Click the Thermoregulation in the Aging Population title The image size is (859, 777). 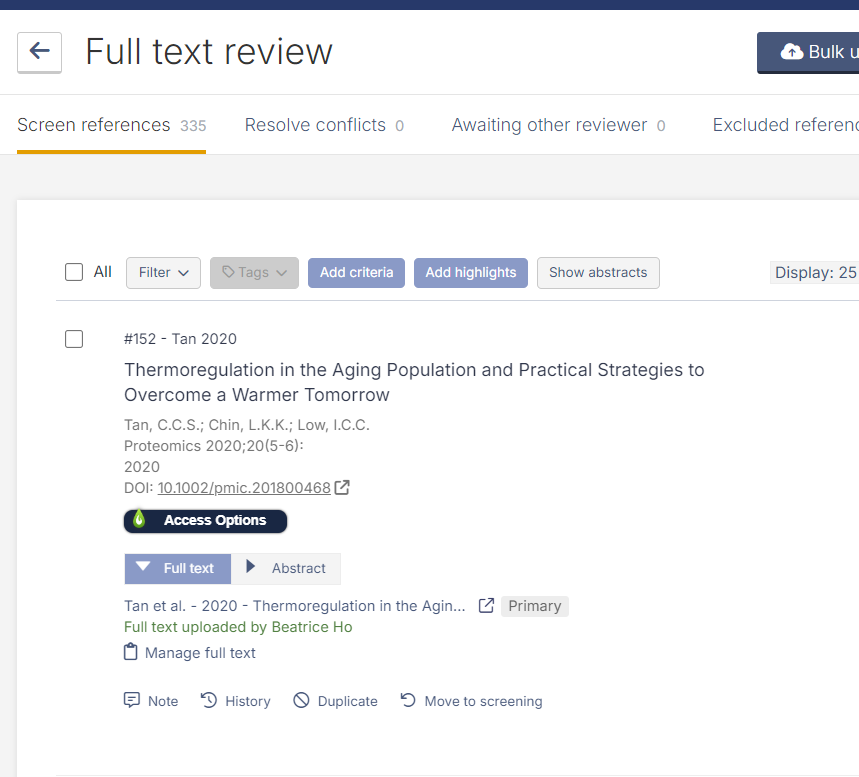click(x=414, y=382)
